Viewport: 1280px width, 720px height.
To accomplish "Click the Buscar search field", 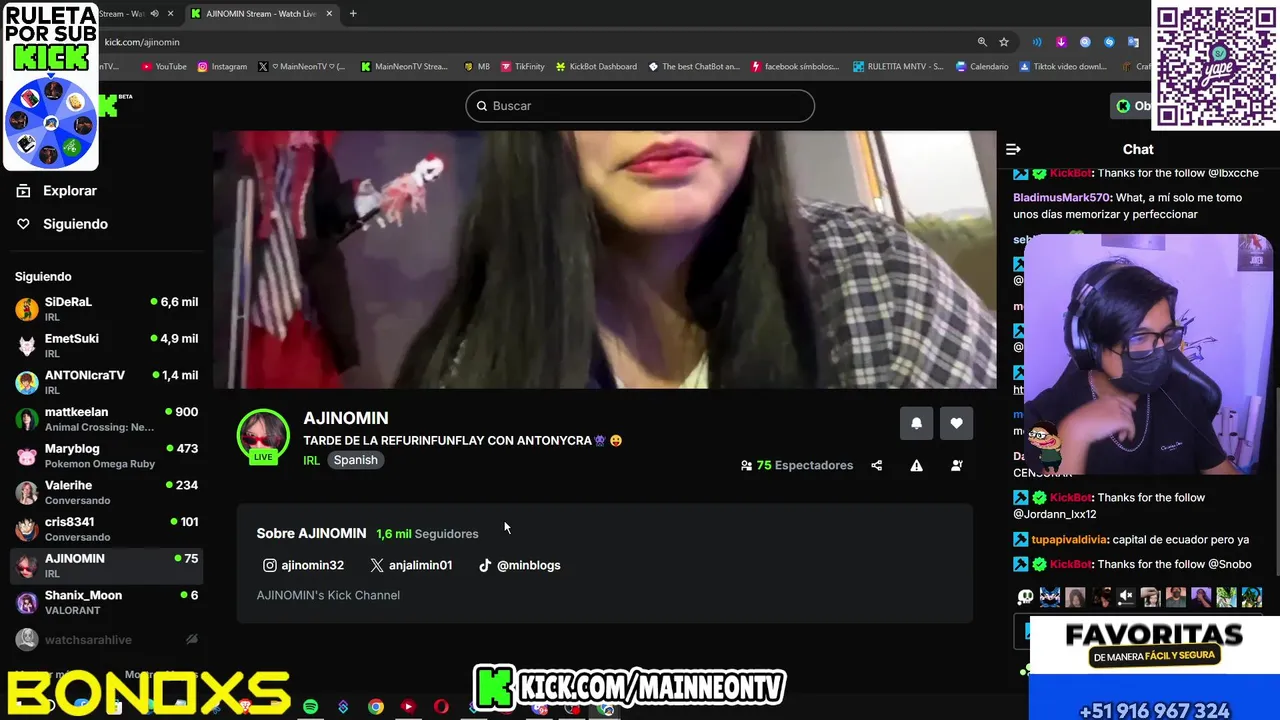I will click(640, 106).
